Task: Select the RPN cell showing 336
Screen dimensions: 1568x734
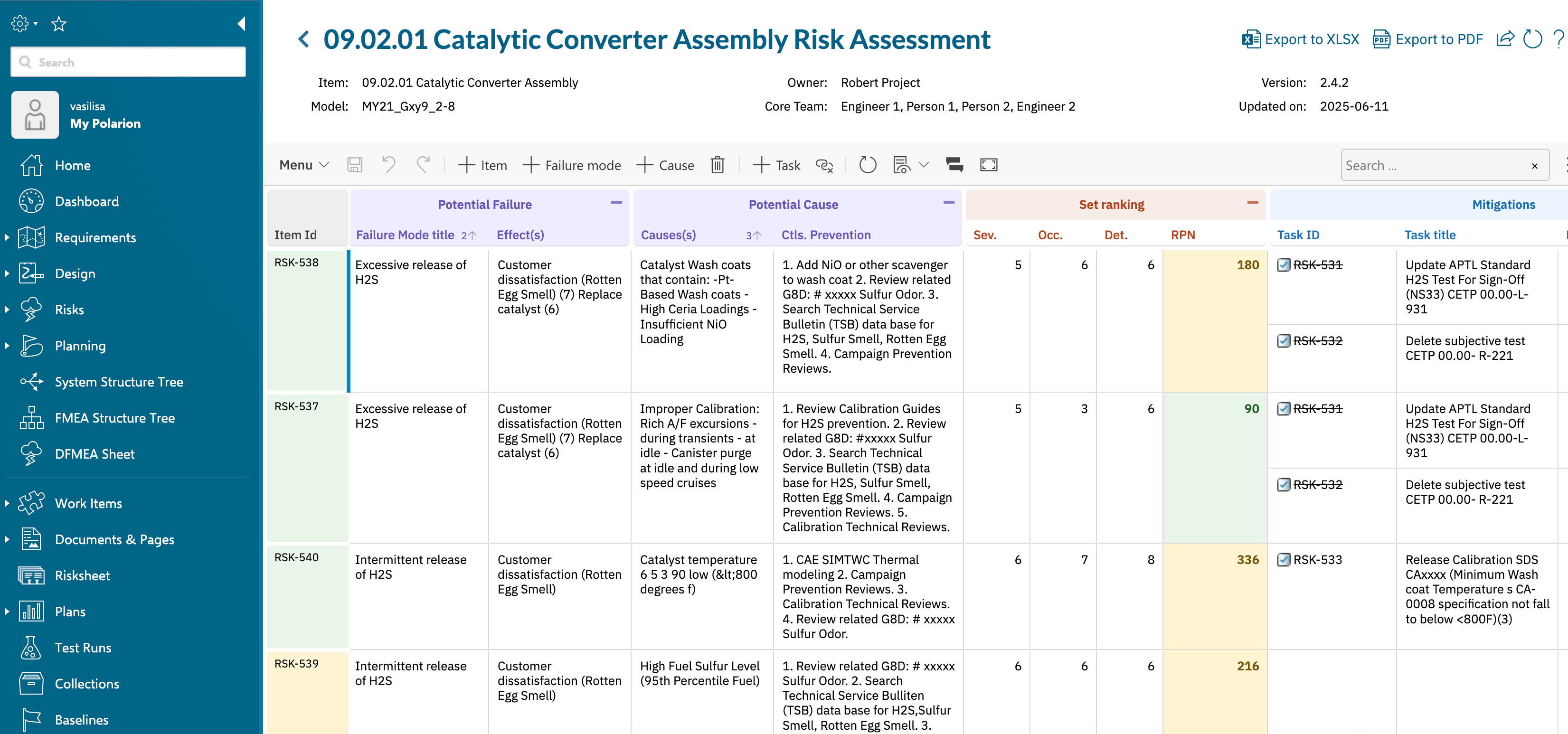Action: [1214, 596]
